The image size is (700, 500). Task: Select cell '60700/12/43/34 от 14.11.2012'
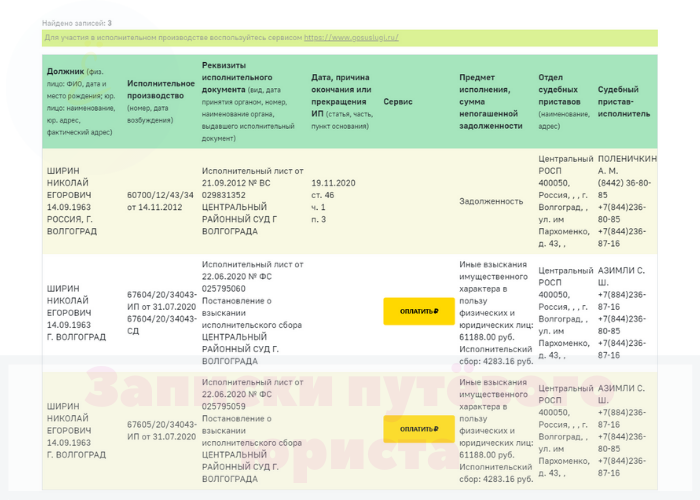click(x=160, y=201)
